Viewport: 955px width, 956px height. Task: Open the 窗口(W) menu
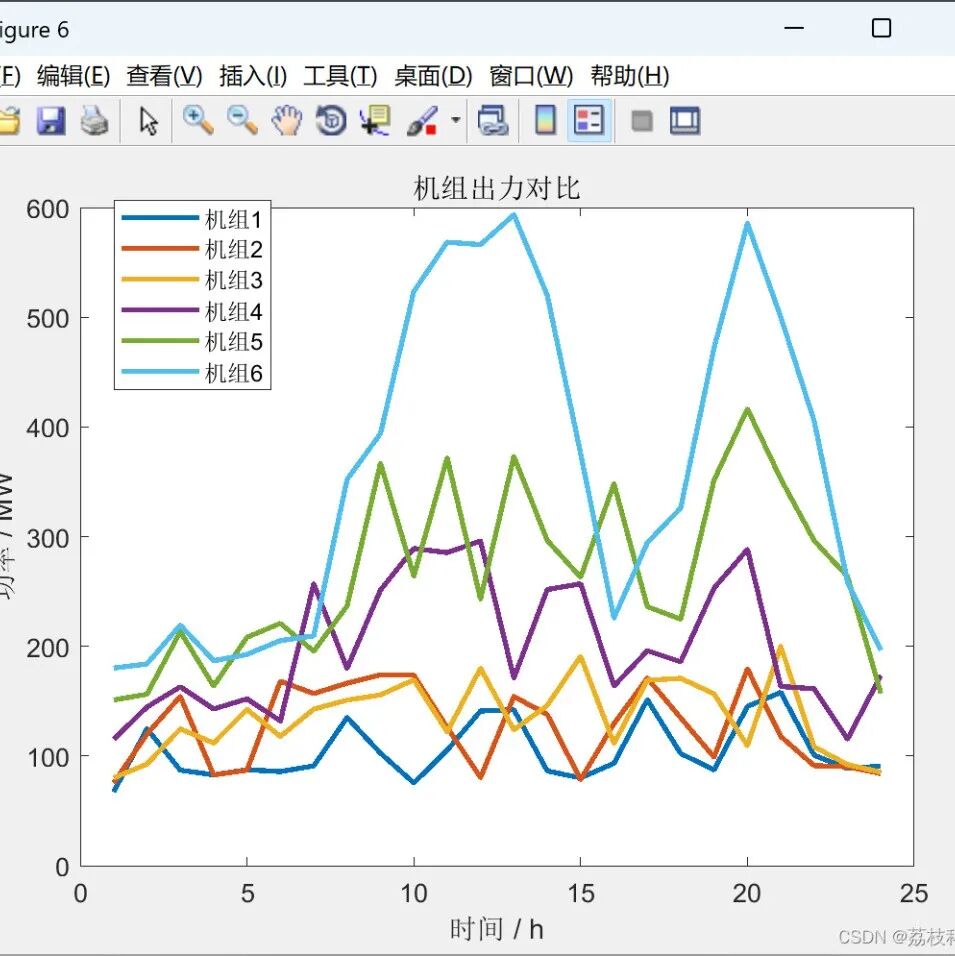point(531,76)
